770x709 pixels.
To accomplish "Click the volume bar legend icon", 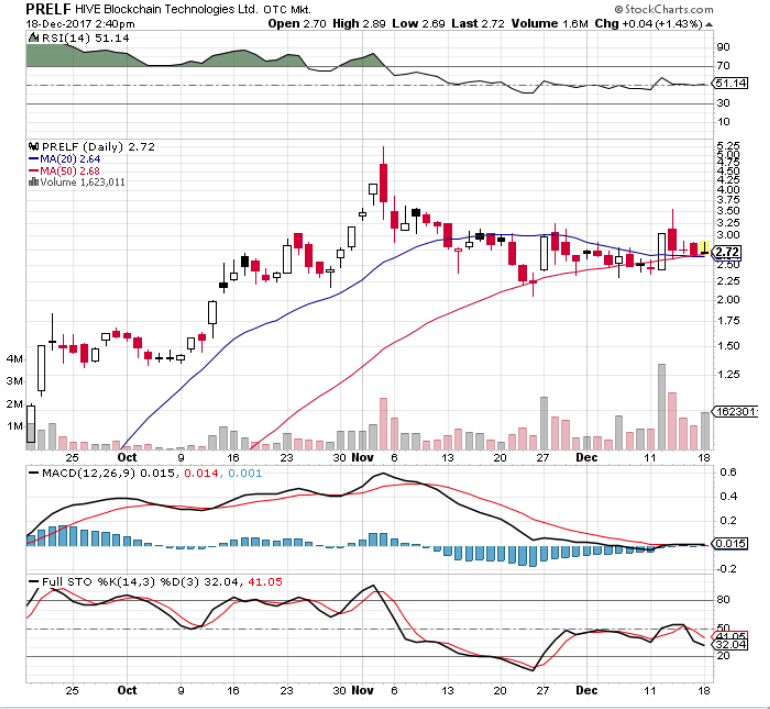I will [x=33, y=182].
